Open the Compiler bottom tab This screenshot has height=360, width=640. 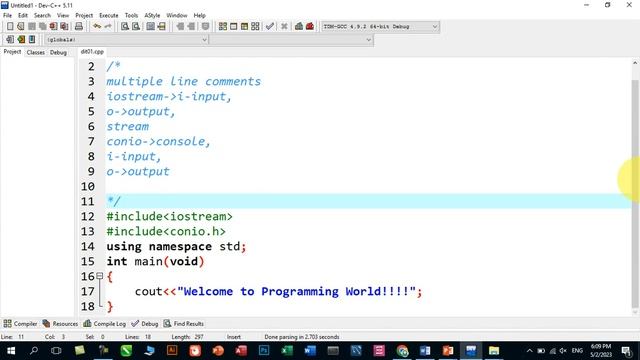(20, 324)
